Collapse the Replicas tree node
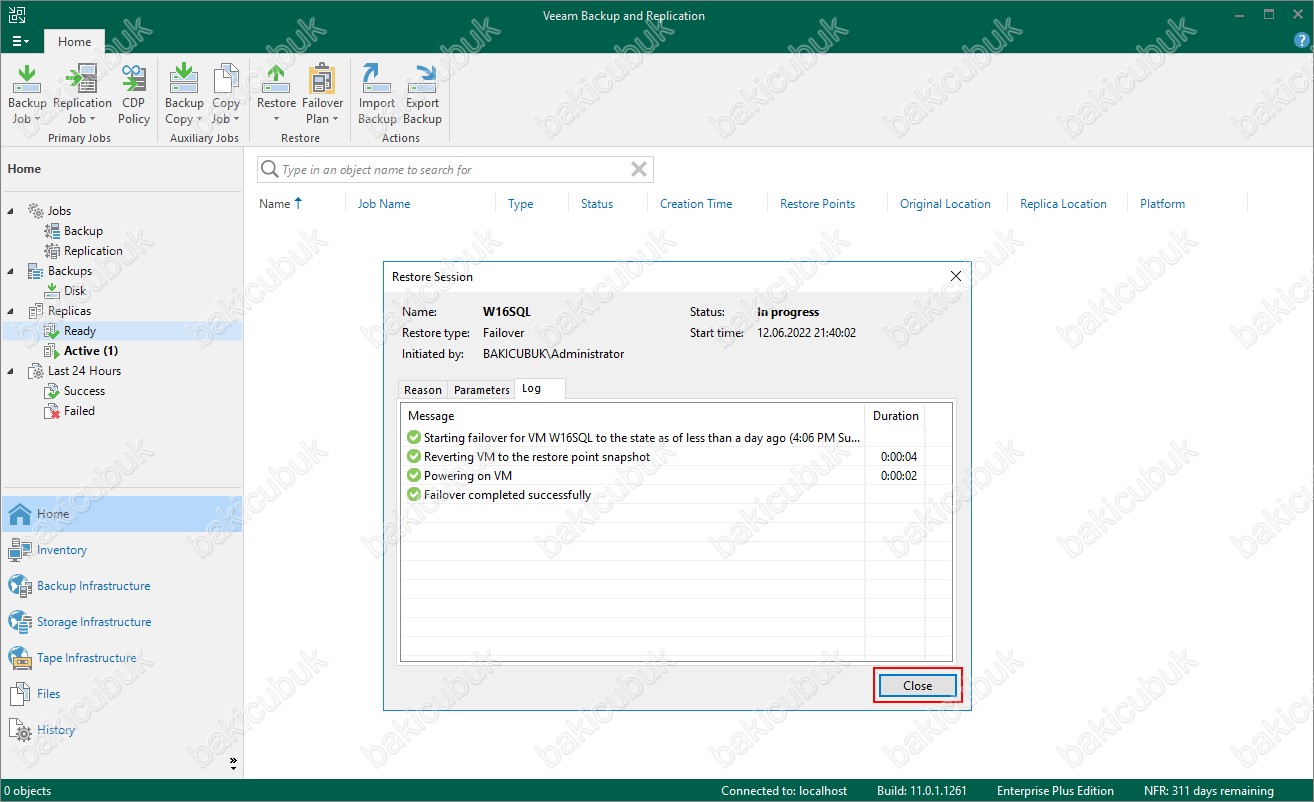The height and width of the screenshot is (802, 1314). coord(11,311)
